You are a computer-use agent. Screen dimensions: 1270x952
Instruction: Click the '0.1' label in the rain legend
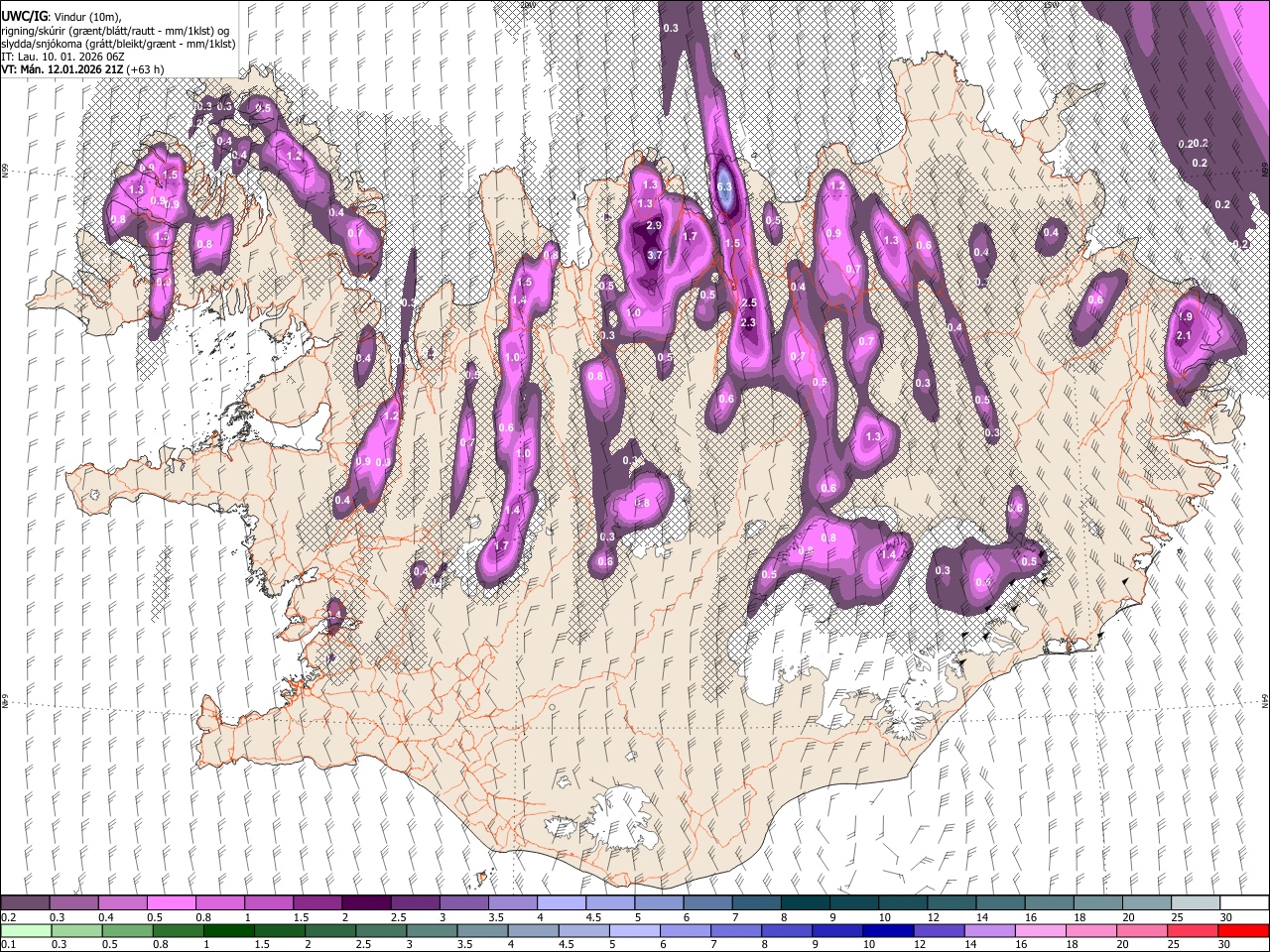point(8,945)
